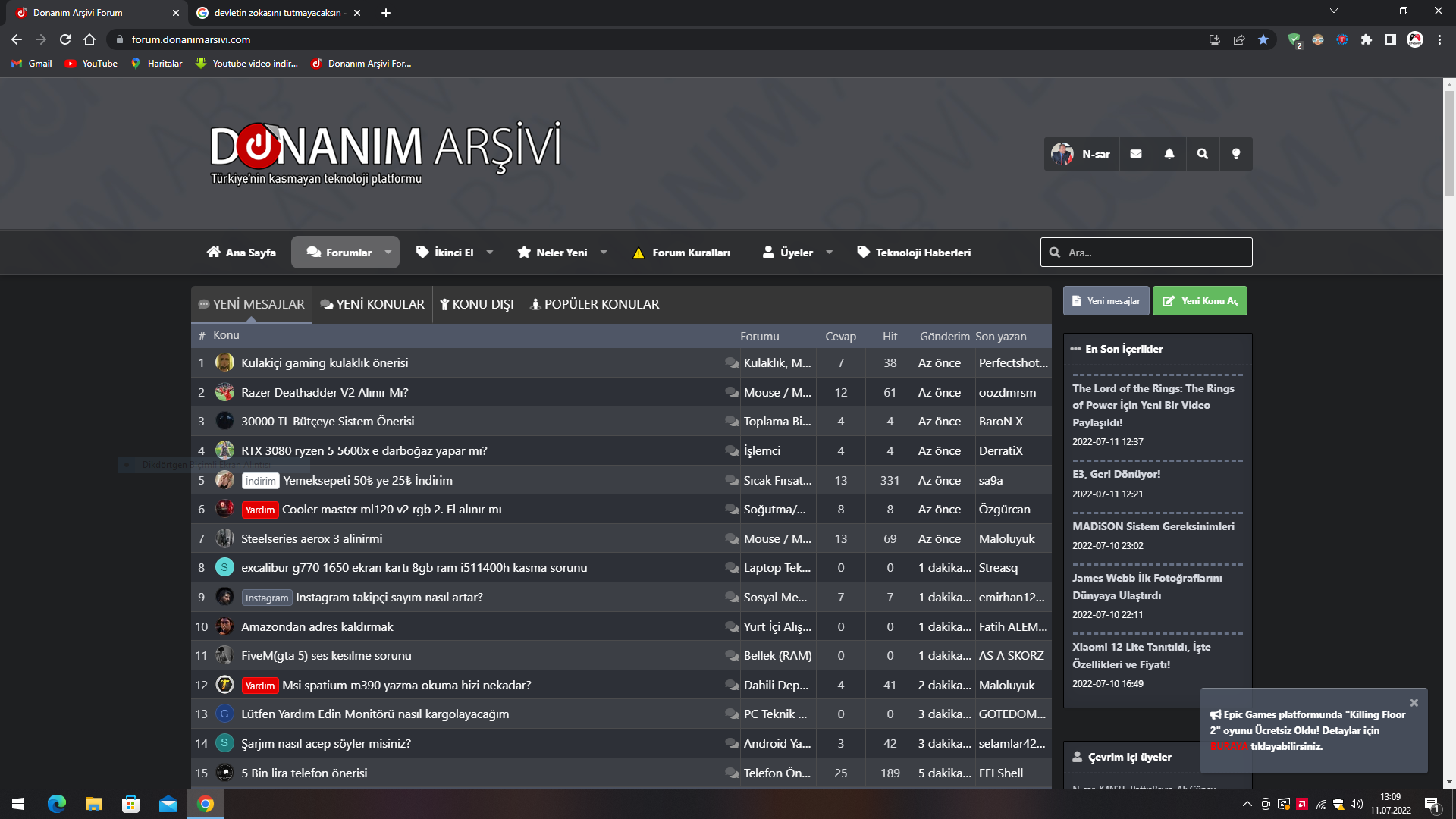Open the Chrome tab search chevron

[1333, 11]
